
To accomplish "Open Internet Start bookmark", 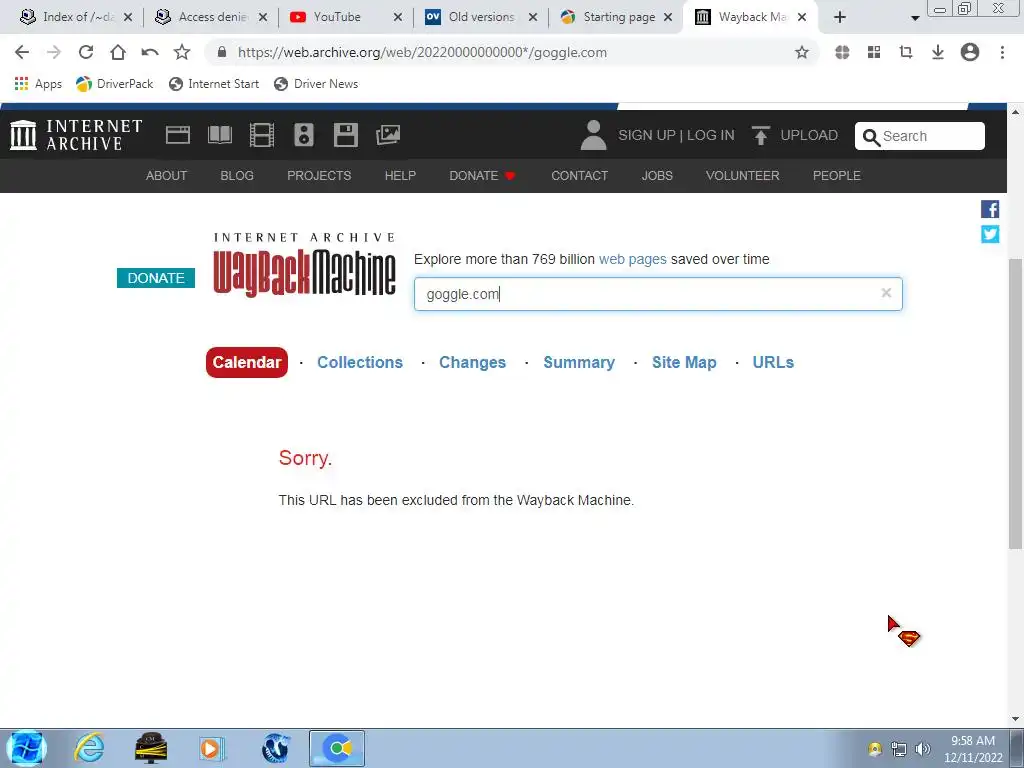I will pyautogui.click(x=214, y=84).
